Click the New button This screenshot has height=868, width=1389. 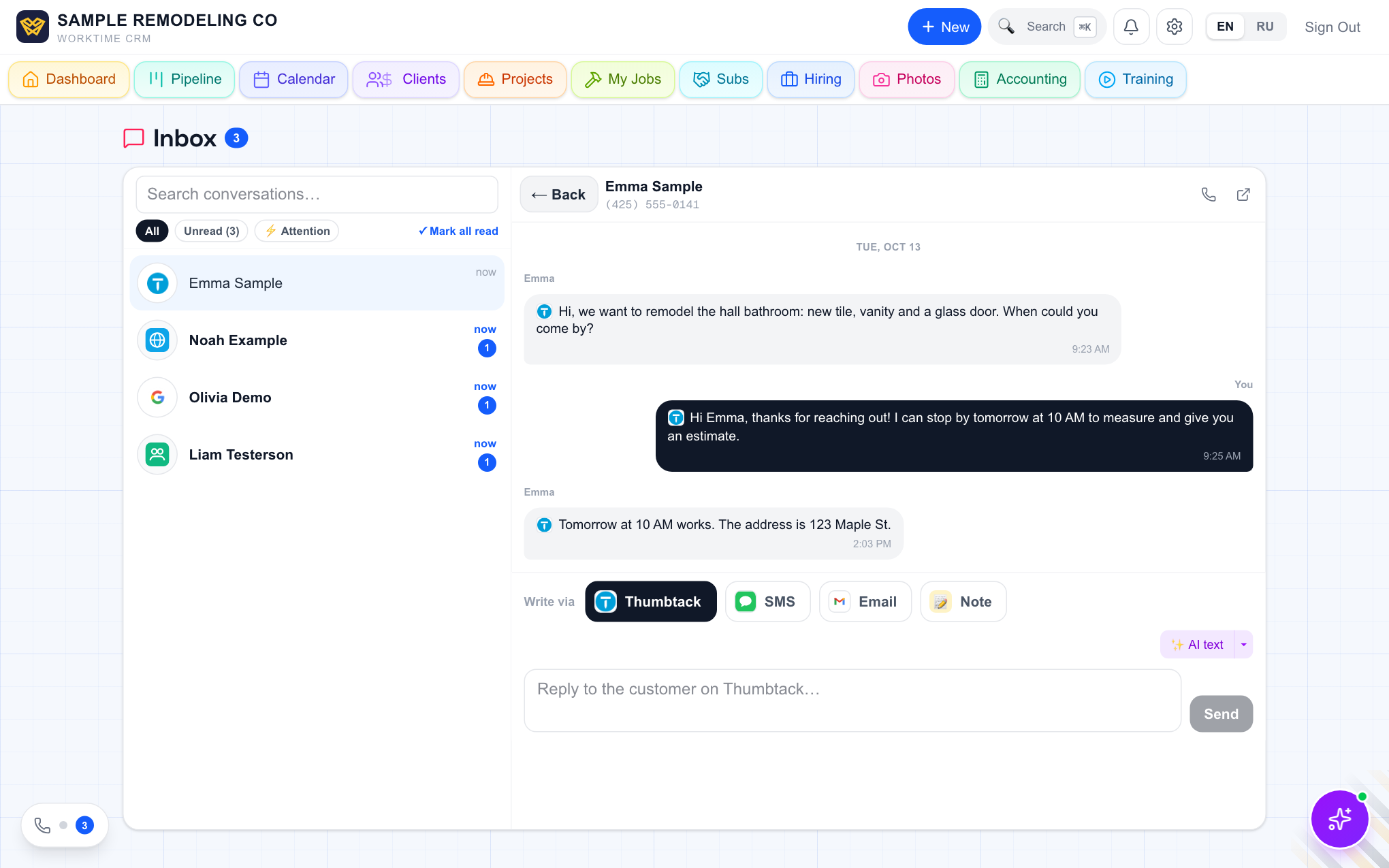click(944, 27)
